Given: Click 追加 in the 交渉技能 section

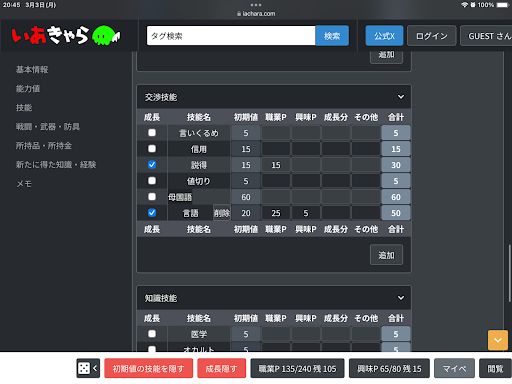Looking at the screenshot, I should tap(386, 255).
